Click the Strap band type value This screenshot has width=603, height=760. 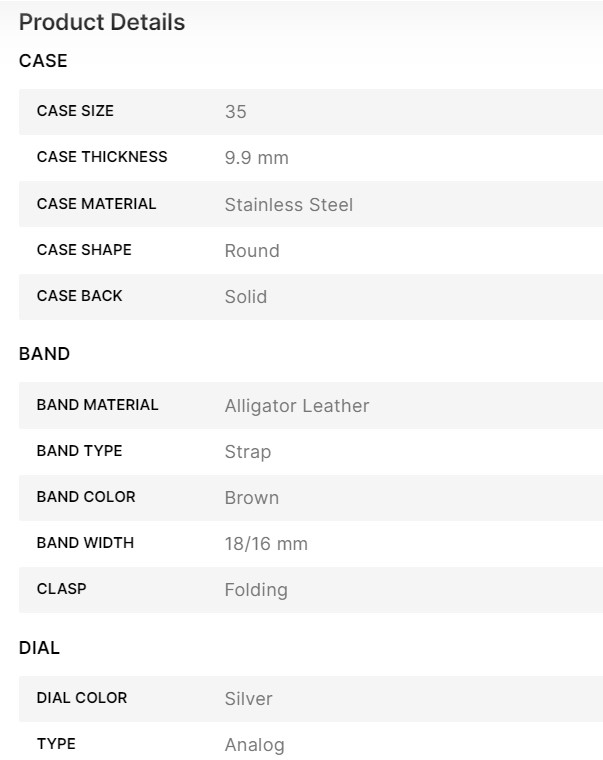point(248,452)
